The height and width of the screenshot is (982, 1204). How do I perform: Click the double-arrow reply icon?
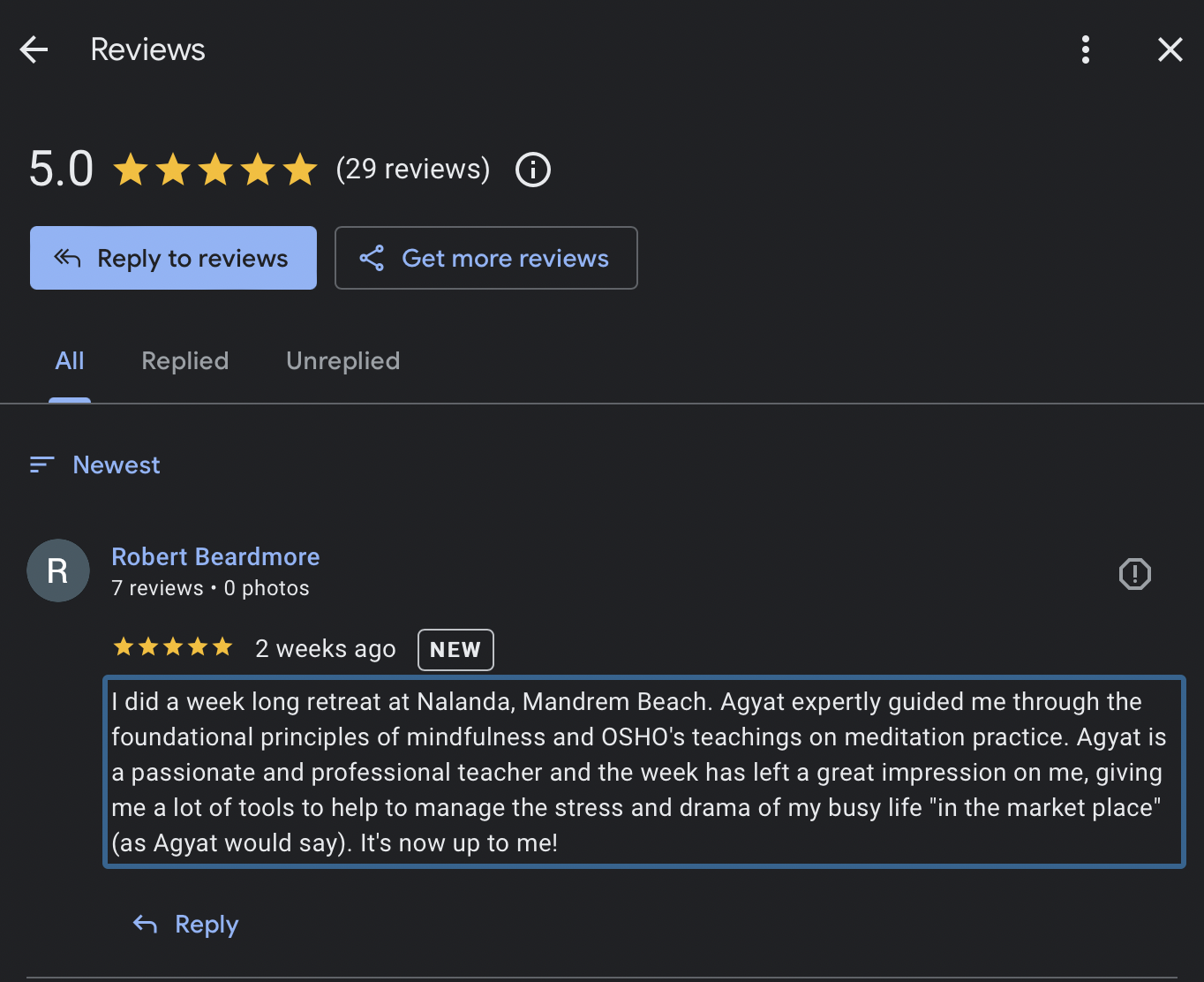click(x=68, y=258)
